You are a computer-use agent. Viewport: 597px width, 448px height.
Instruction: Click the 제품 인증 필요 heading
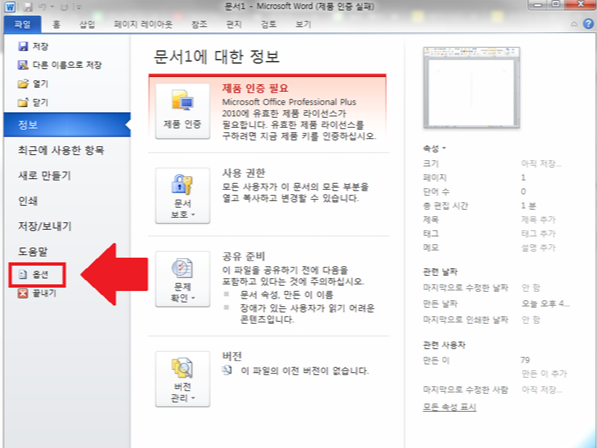click(x=255, y=89)
